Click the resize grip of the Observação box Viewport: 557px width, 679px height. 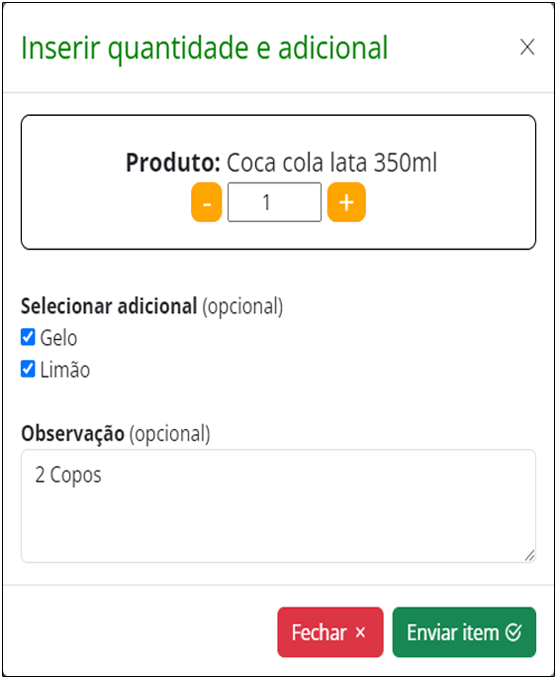tap(529, 555)
